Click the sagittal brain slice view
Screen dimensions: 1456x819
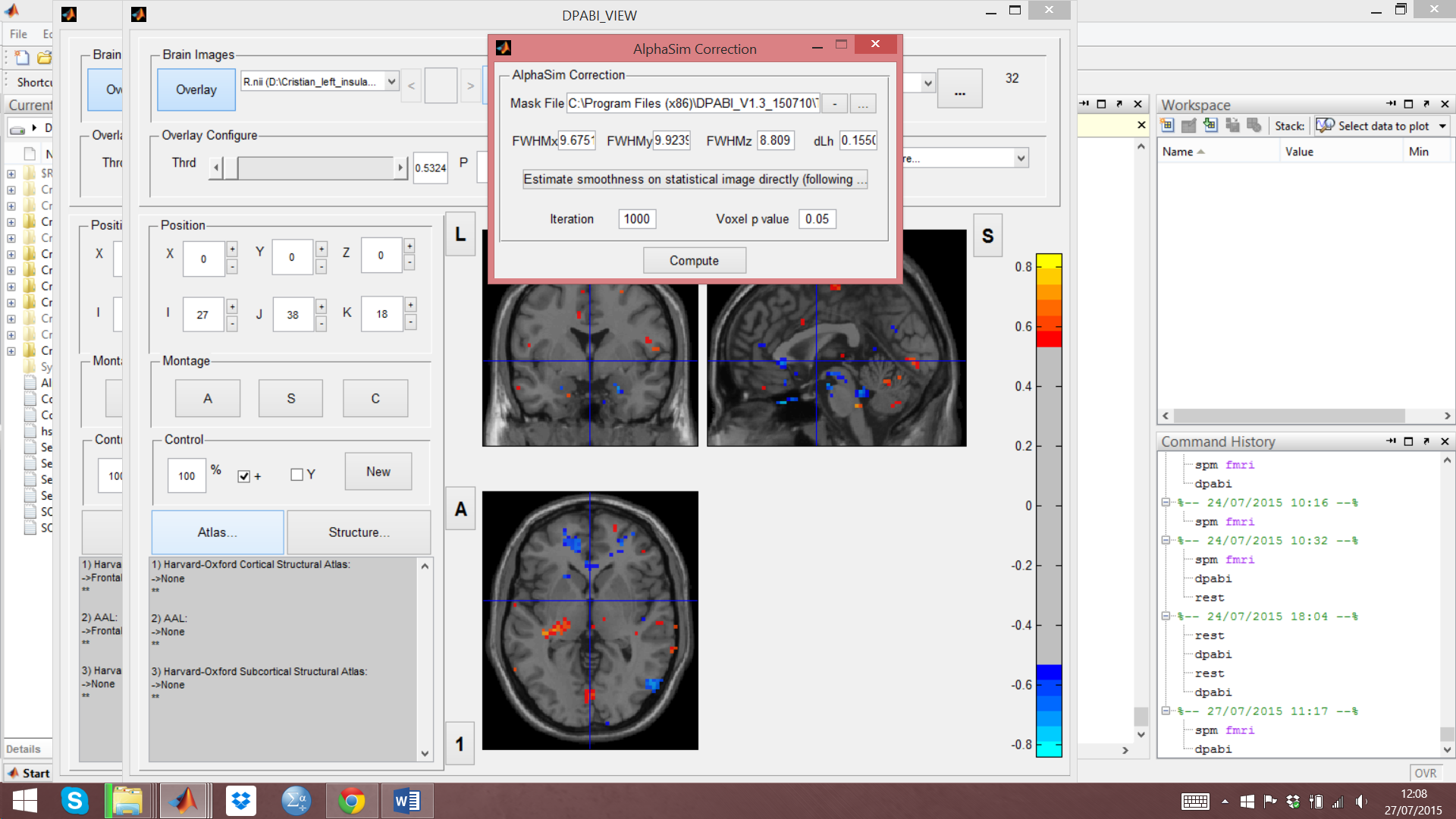pyautogui.click(x=836, y=364)
